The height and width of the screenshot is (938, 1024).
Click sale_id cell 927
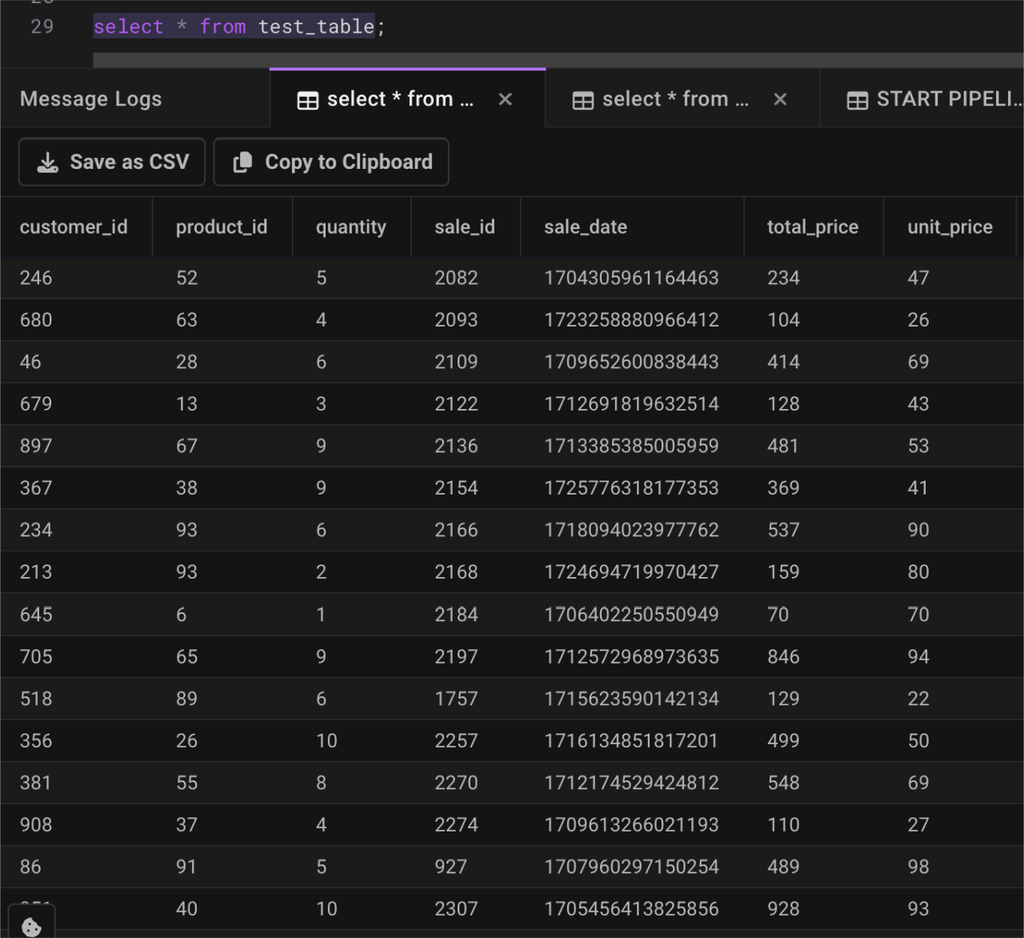pos(451,866)
